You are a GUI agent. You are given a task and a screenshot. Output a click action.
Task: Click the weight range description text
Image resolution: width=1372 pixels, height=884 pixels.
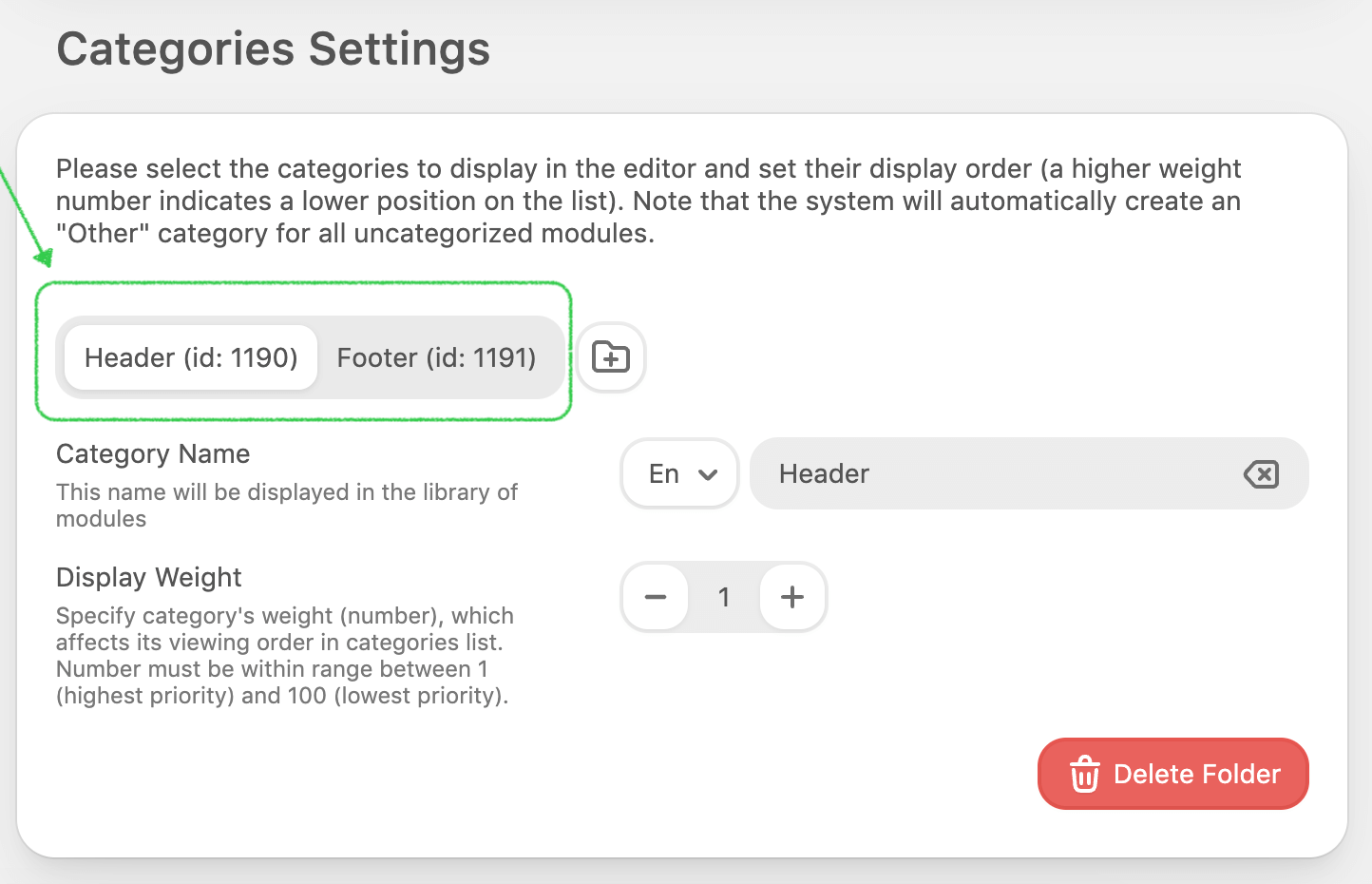click(x=284, y=655)
